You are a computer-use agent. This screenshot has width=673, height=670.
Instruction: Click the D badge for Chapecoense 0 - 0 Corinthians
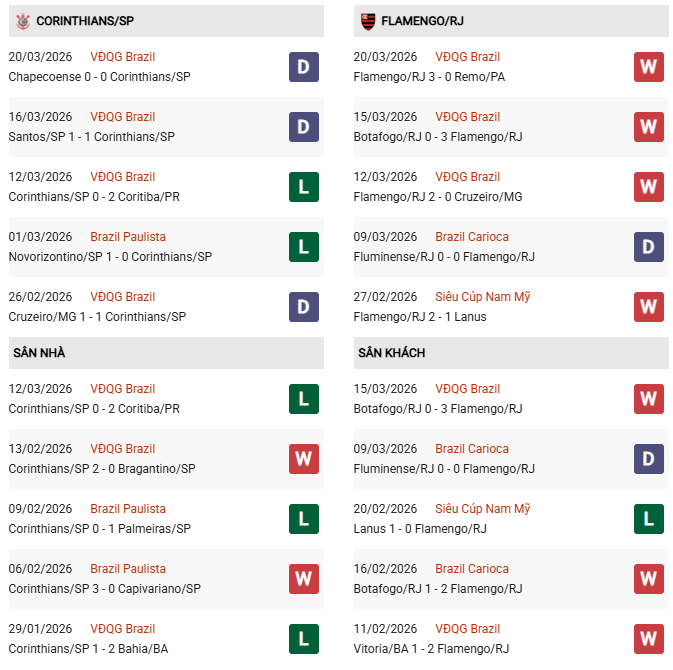[304, 67]
